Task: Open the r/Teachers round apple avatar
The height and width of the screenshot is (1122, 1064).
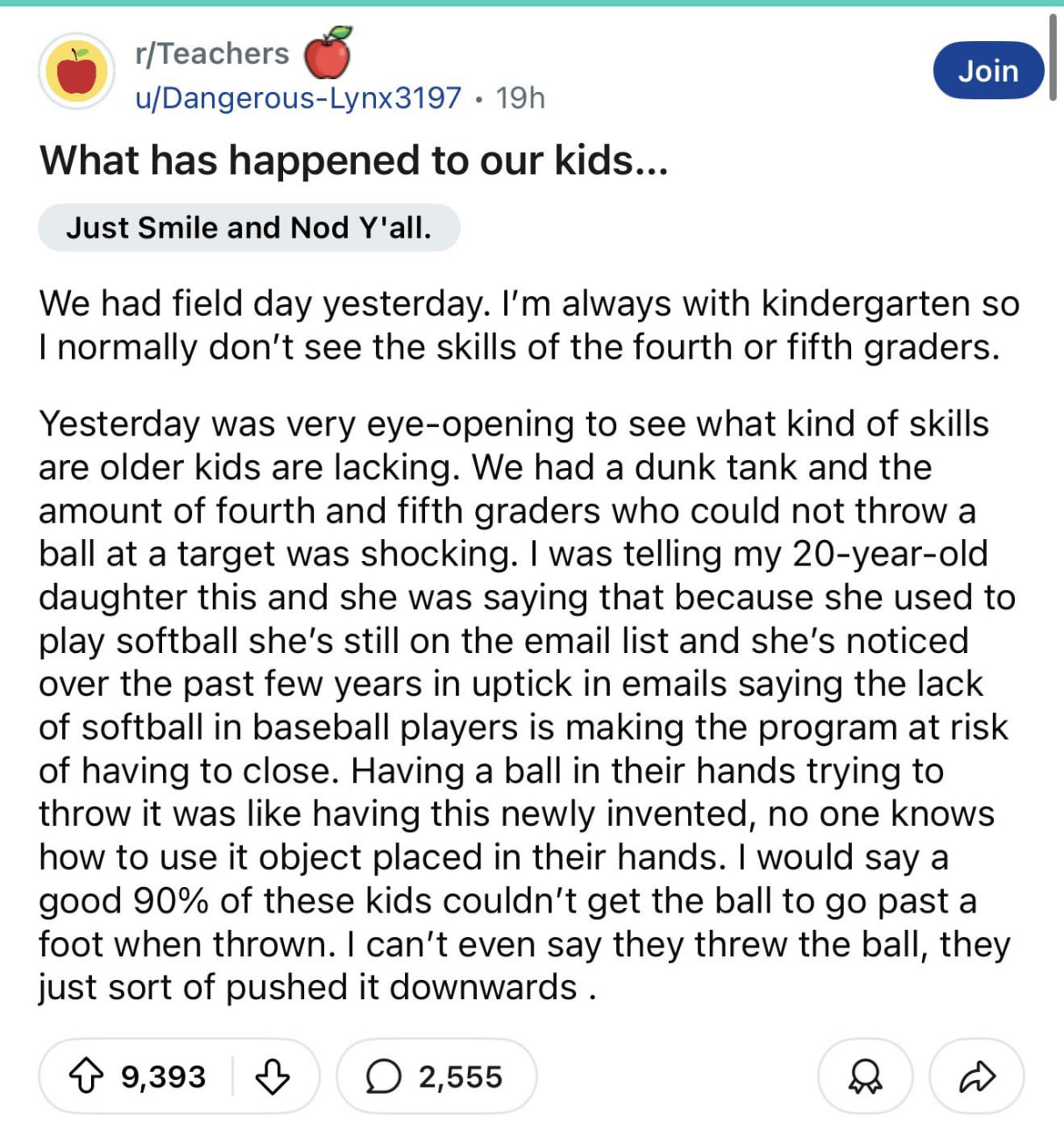Action: click(77, 71)
